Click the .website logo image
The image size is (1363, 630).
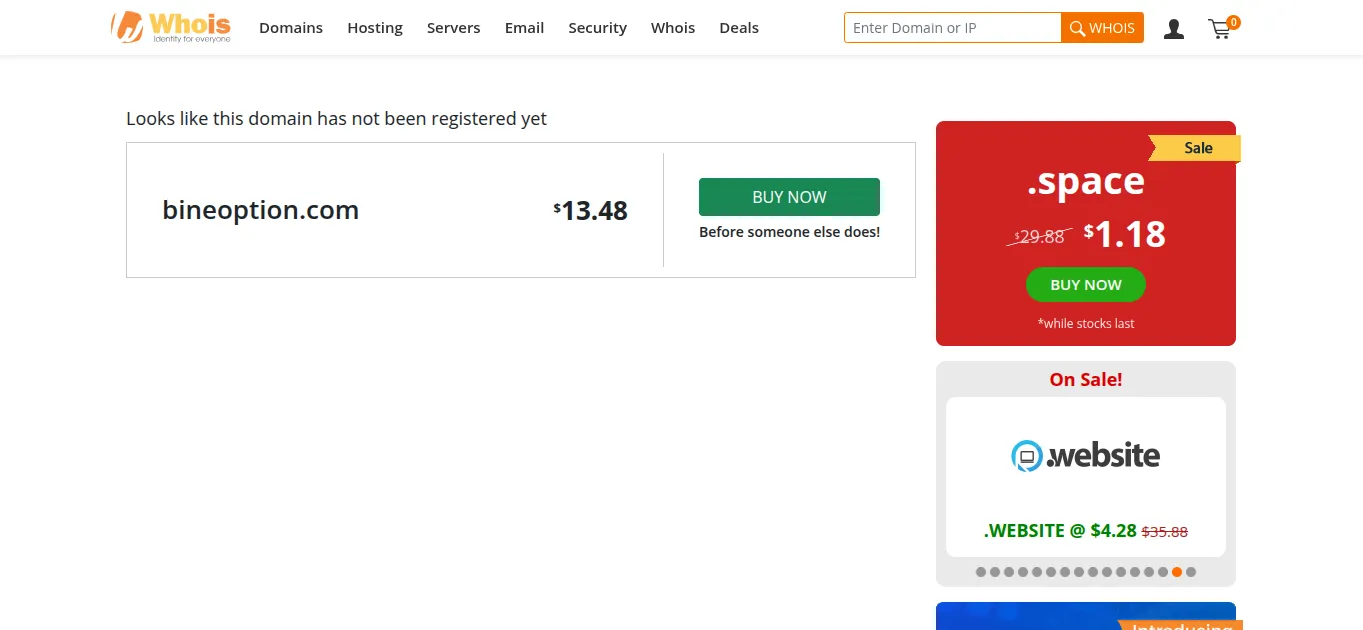click(x=1086, y=456)
